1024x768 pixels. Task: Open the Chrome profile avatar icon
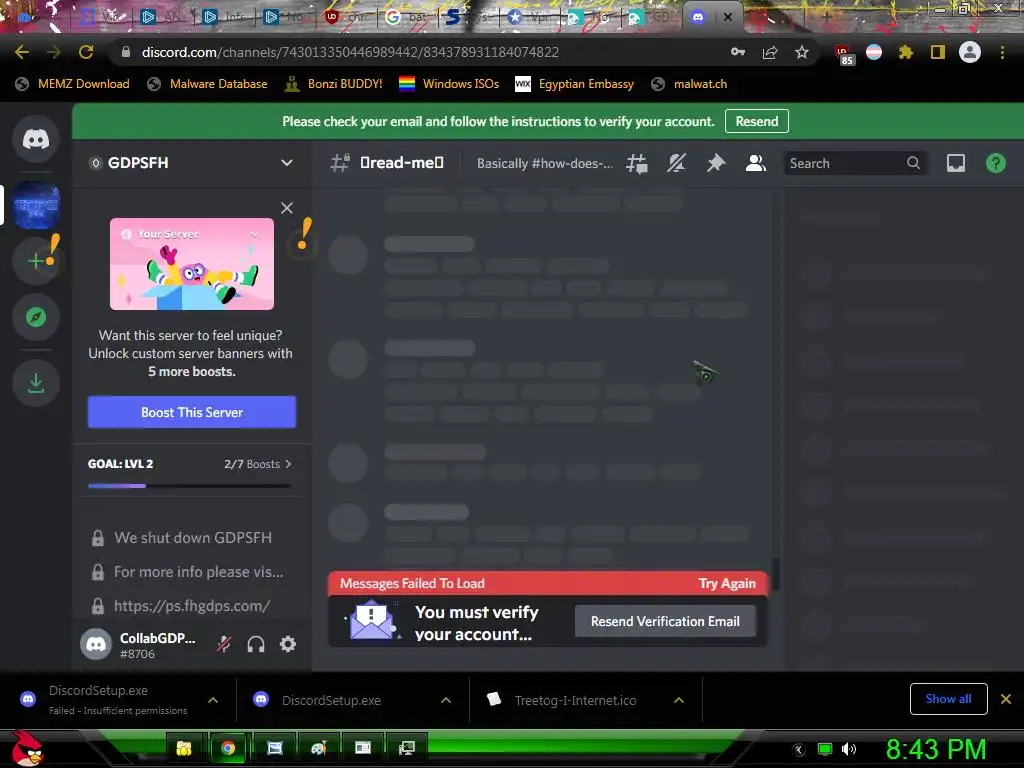(x=970, y=52)
